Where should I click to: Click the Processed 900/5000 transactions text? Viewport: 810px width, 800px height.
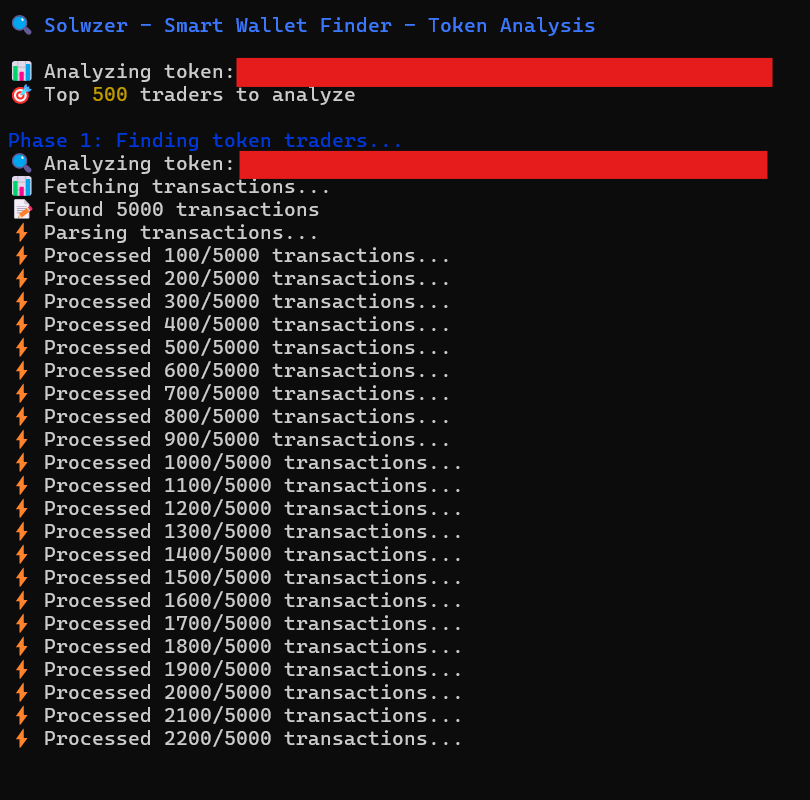coord(247,439)
